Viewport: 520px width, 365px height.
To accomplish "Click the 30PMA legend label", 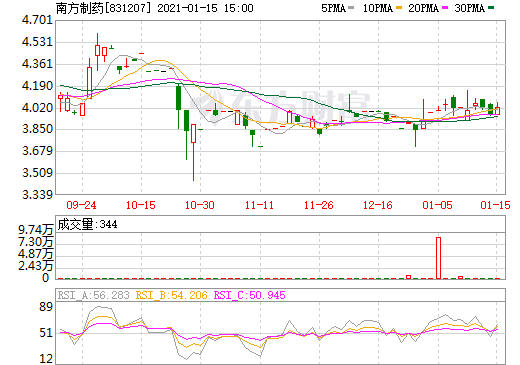I will tap(469, 8).
